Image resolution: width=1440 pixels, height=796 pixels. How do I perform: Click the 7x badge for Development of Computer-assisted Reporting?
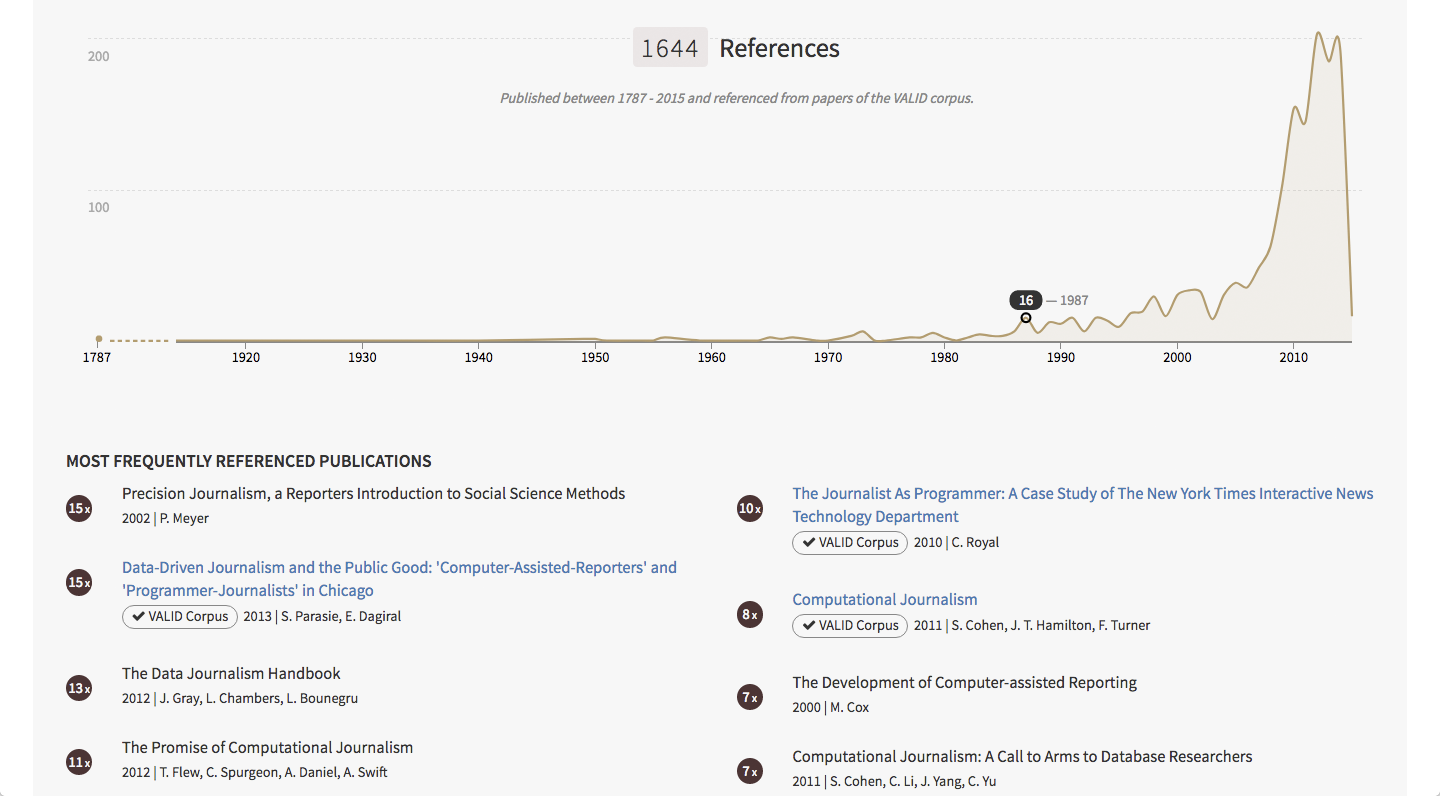click(750, 697)
